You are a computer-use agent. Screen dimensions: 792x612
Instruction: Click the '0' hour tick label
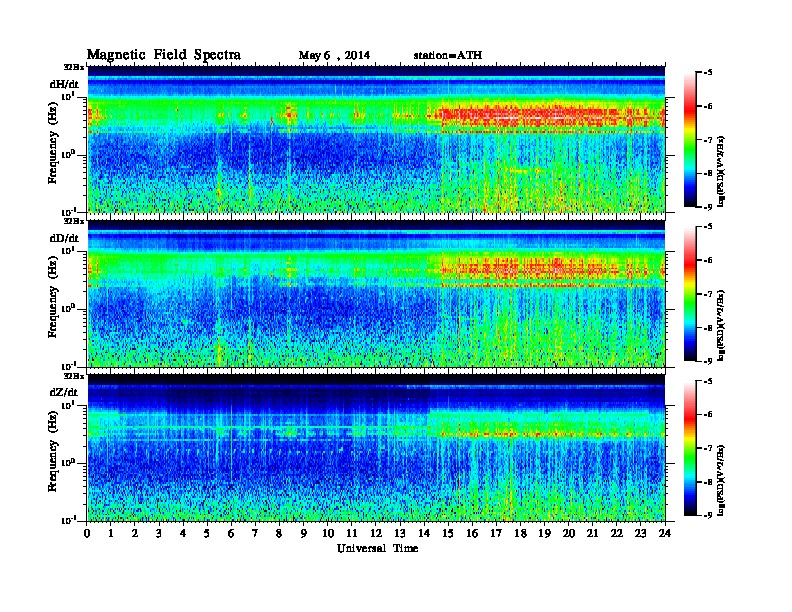tap(87, 533)
